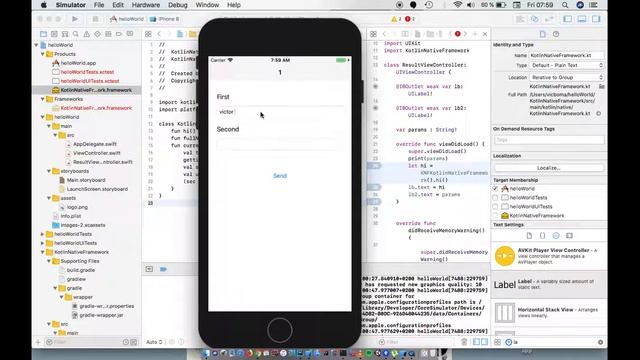
Task: Focus the On Demand Resource Tags field
Action: tap(549, 140)
